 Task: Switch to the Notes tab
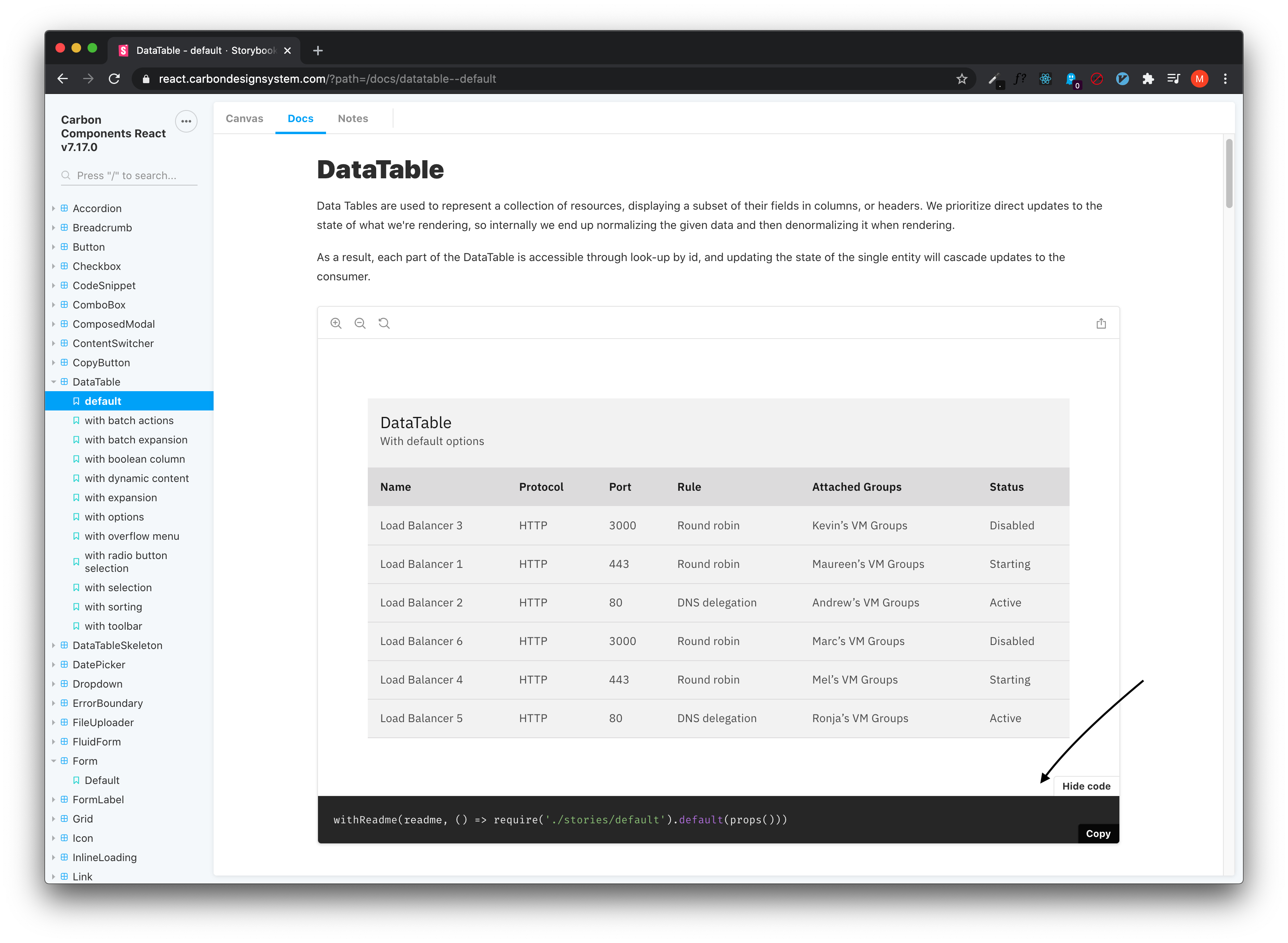tap(353, 118)
